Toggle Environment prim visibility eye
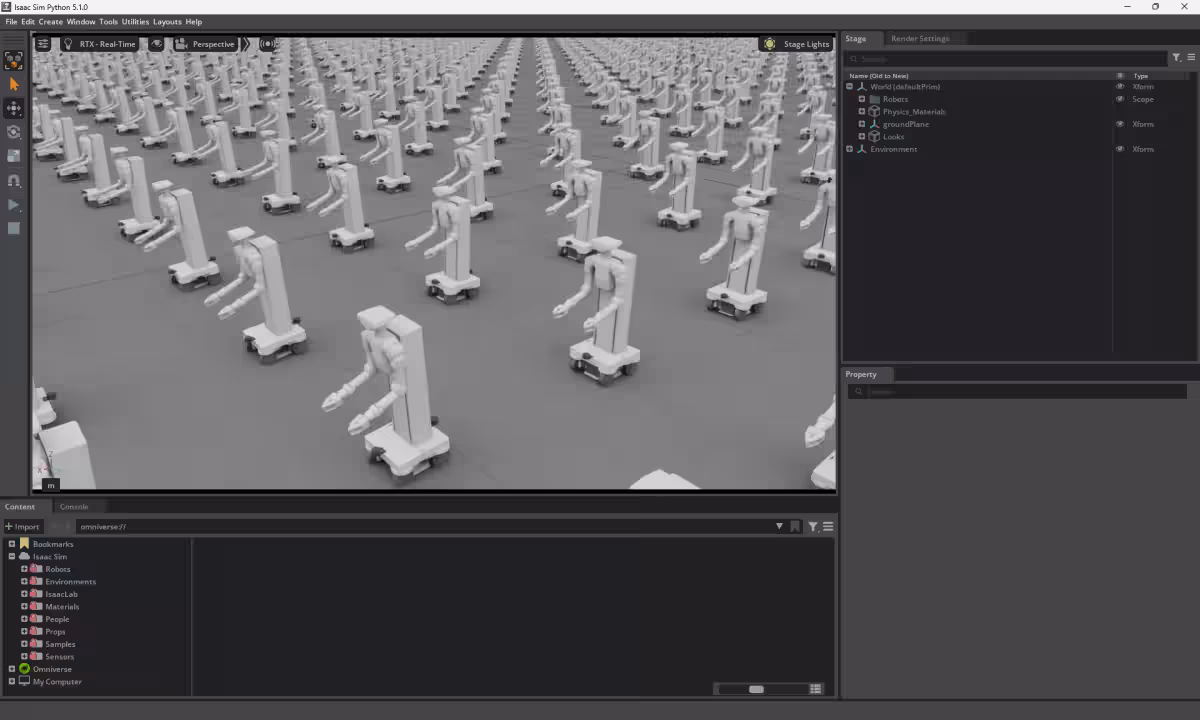This screenshot has height=720, width=1200. click(1120, 149)
